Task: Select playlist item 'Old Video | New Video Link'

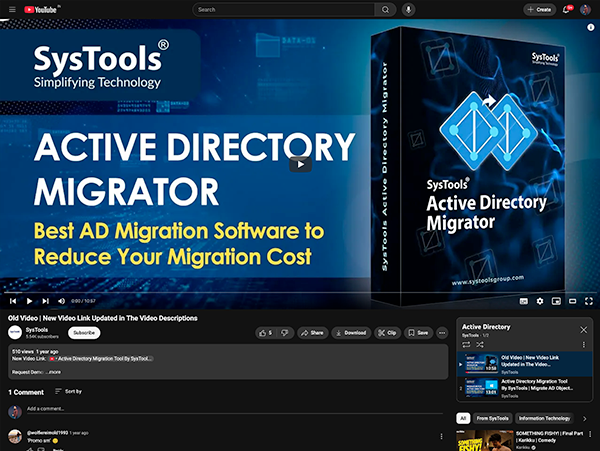Action: click(x=525, y=364)
